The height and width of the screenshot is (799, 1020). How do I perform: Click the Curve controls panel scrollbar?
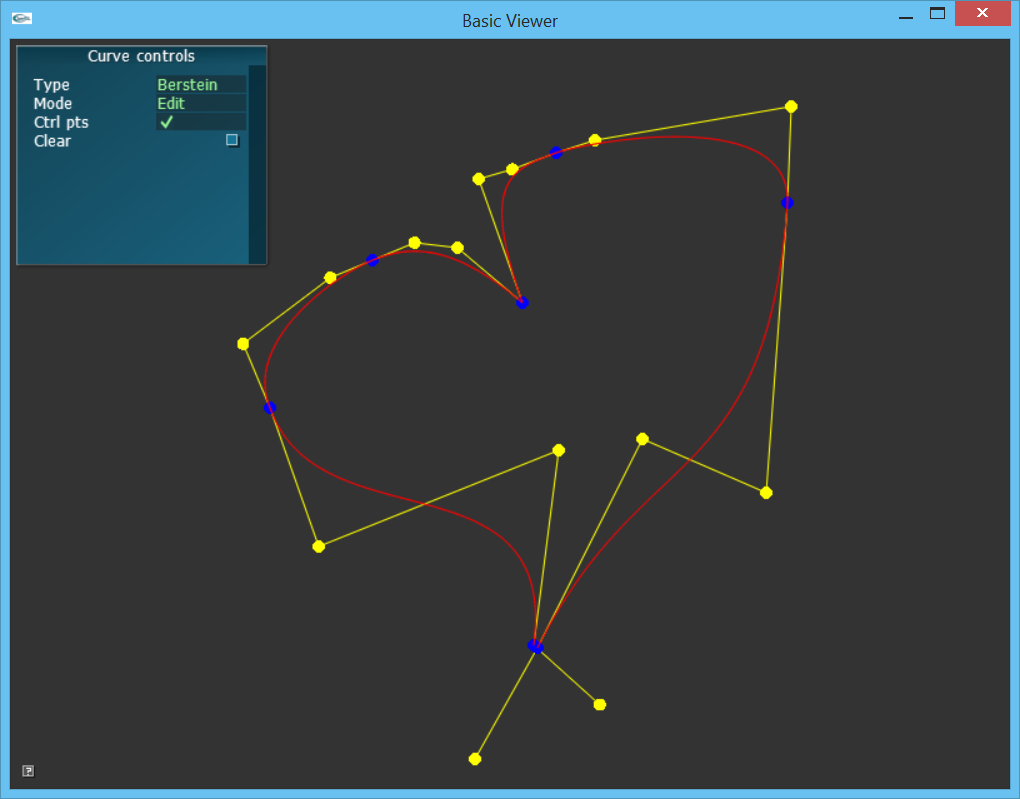pos(257,163)
